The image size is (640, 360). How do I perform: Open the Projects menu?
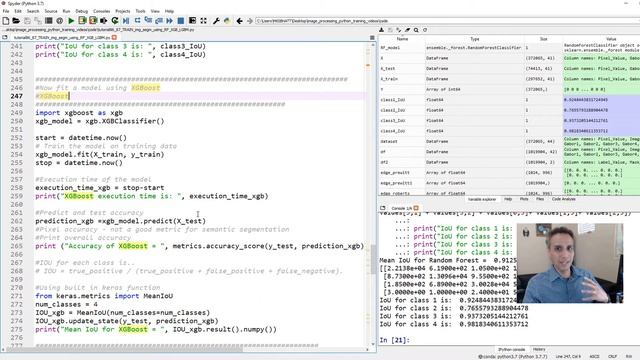122,11
